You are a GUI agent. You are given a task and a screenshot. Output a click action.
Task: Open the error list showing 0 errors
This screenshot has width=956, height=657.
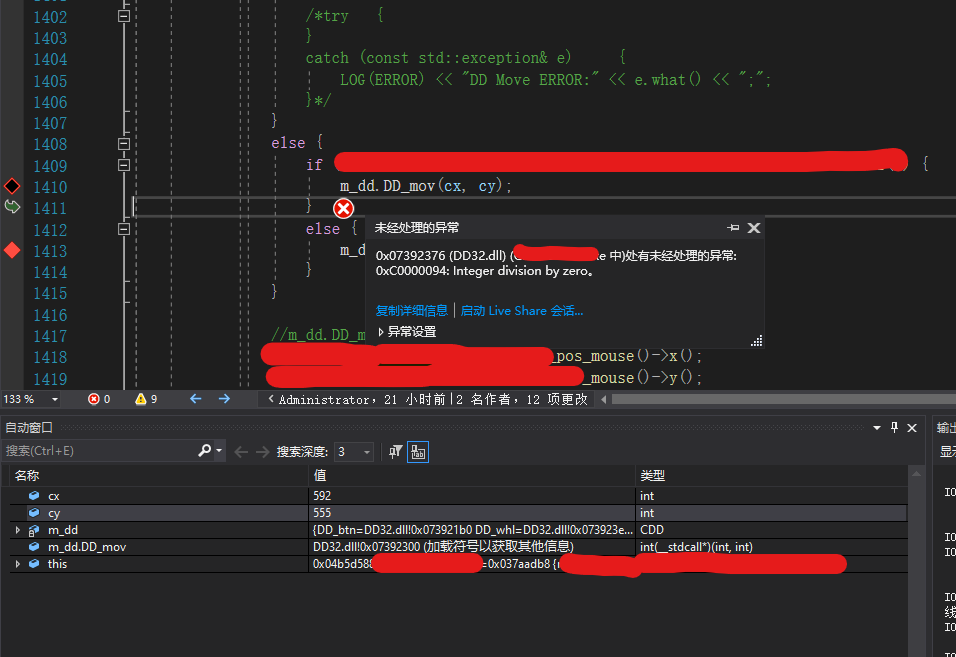(96, 398)
